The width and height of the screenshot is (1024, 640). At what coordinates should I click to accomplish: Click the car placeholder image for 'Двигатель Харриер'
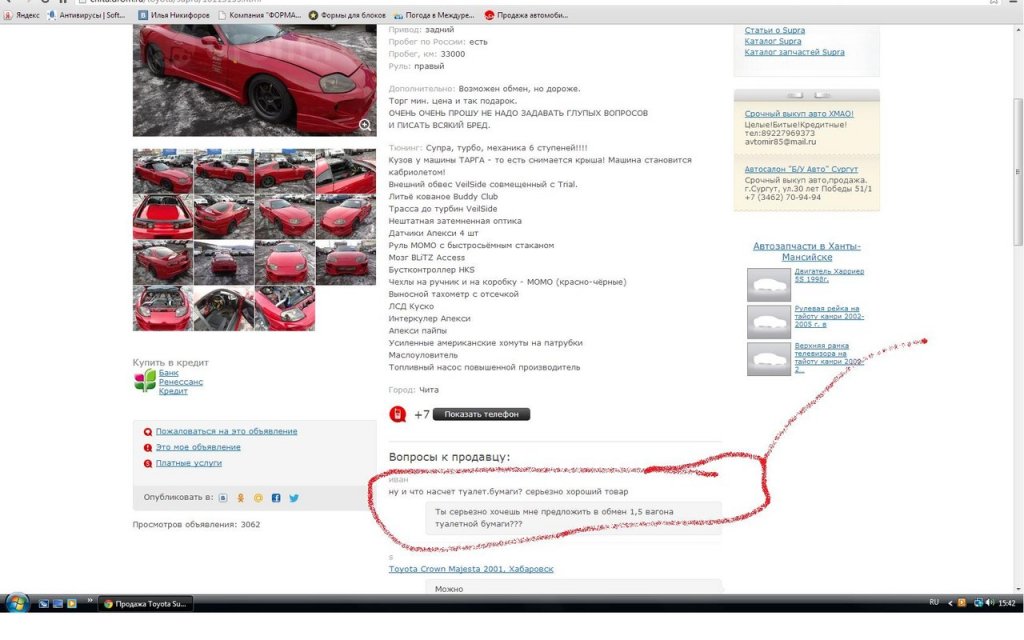pos(769,285)
